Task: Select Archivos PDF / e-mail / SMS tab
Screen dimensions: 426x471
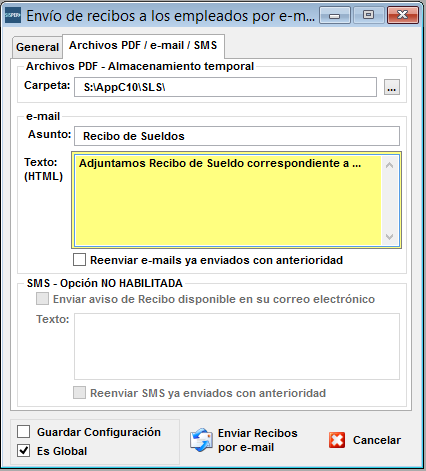Action: pyautogui.click(x=143, y=45)
